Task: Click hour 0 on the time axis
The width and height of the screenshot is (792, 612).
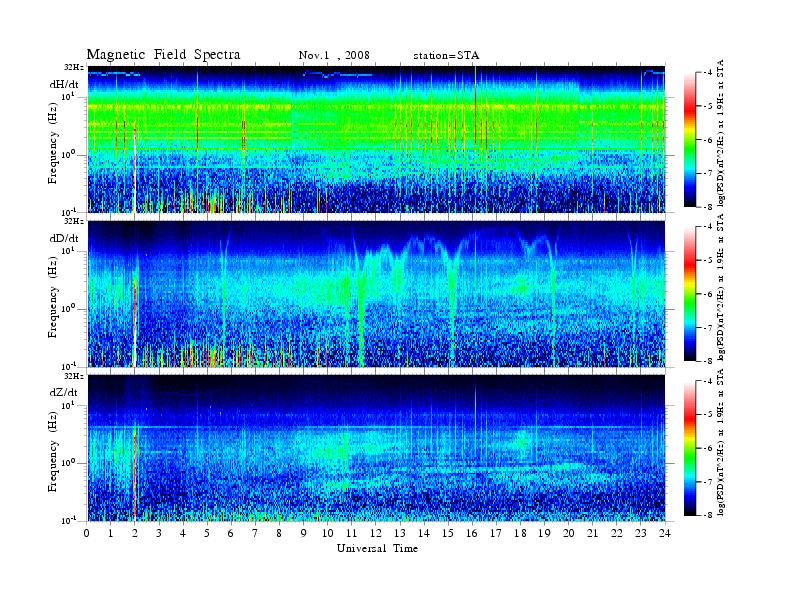Action: tap(87, 533)
